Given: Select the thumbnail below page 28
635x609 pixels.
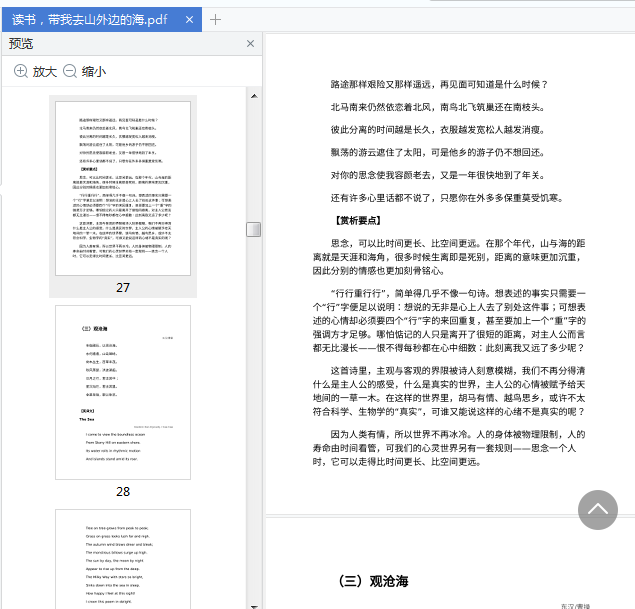Looking at the screenshot, I should [123, 559].
